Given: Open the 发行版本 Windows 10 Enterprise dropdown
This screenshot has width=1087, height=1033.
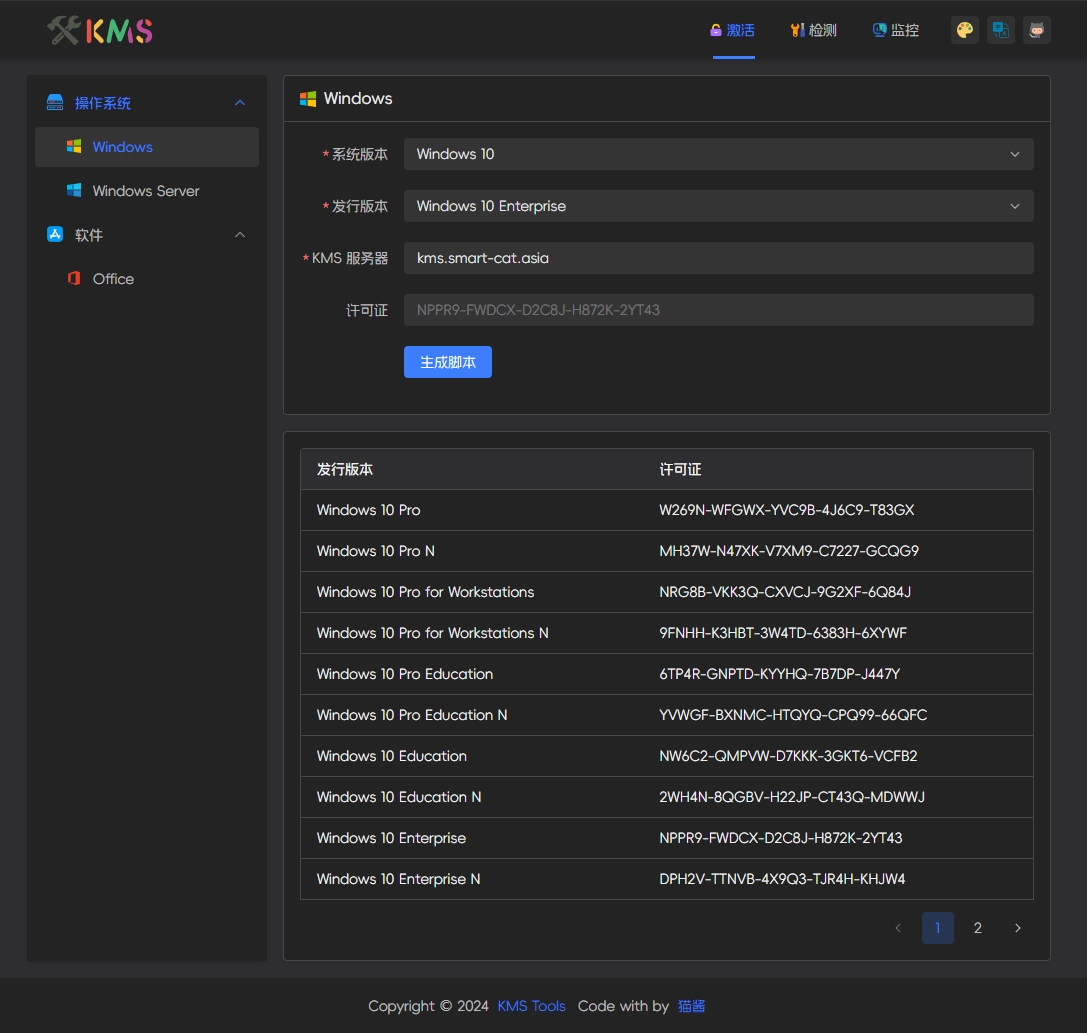Looking at the screenshot, I should [718, 206].
